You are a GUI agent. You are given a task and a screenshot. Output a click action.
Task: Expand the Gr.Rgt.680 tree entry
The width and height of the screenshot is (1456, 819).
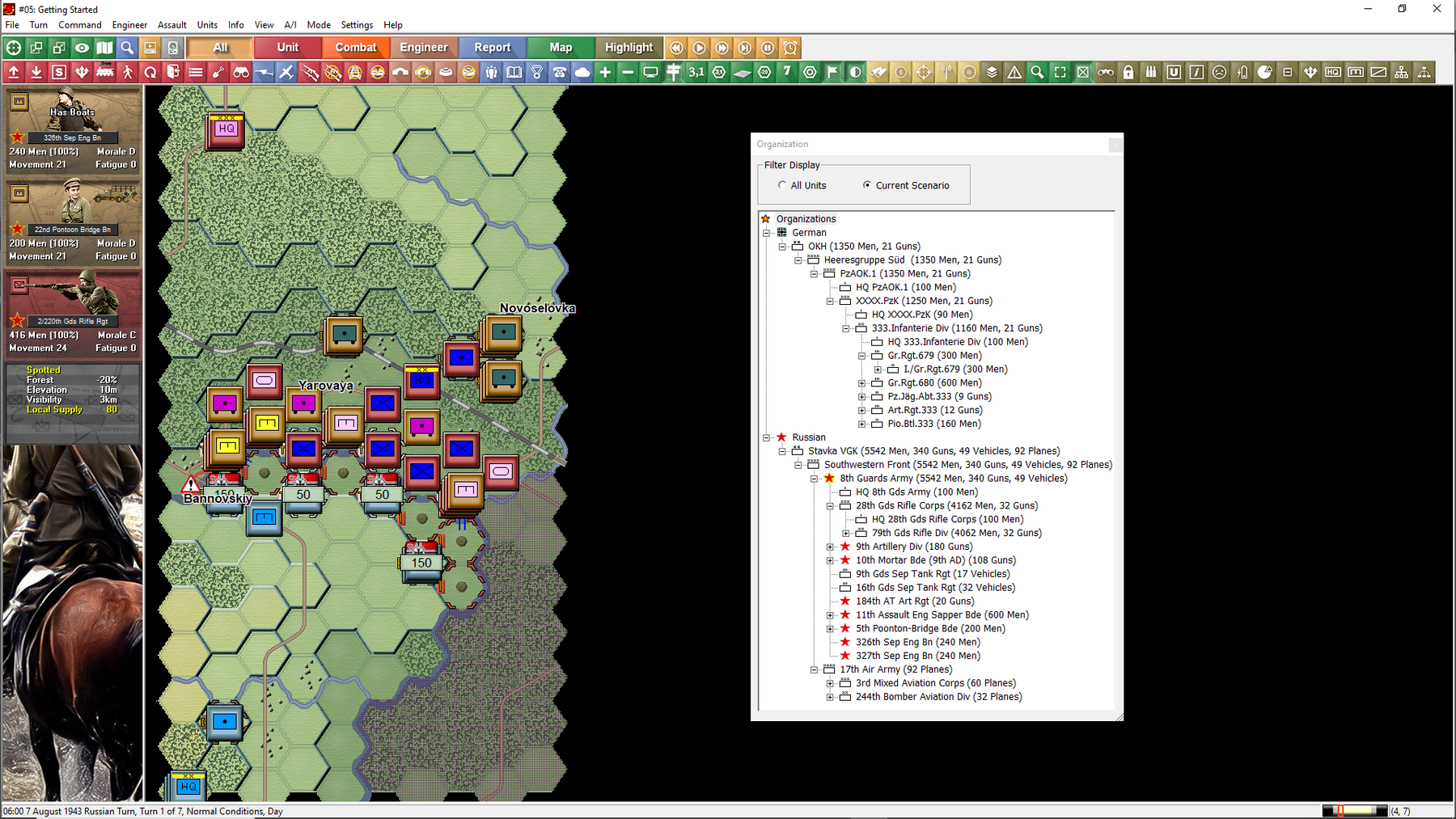861,383
